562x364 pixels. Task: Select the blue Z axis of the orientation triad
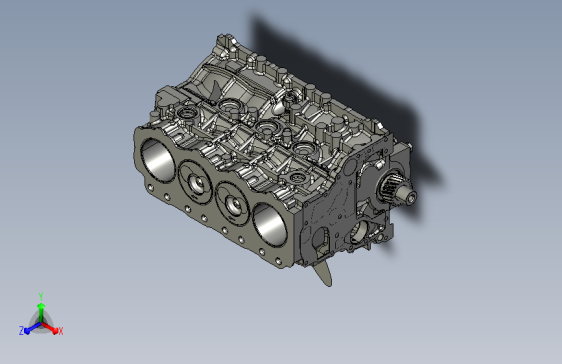pyautogui.click(x=30, y=328)
